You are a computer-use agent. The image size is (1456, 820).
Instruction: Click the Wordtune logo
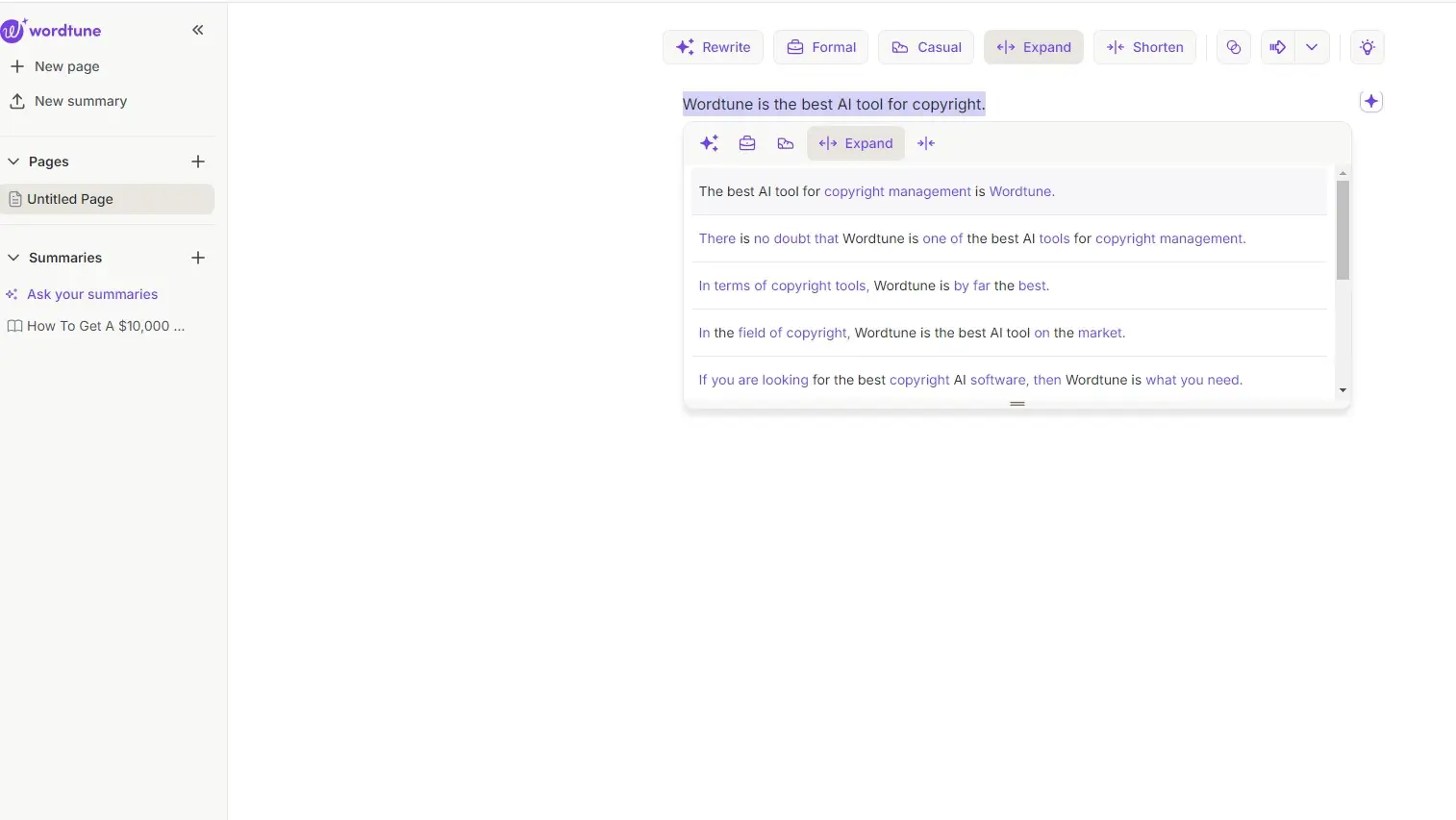(x=52, y=30)
